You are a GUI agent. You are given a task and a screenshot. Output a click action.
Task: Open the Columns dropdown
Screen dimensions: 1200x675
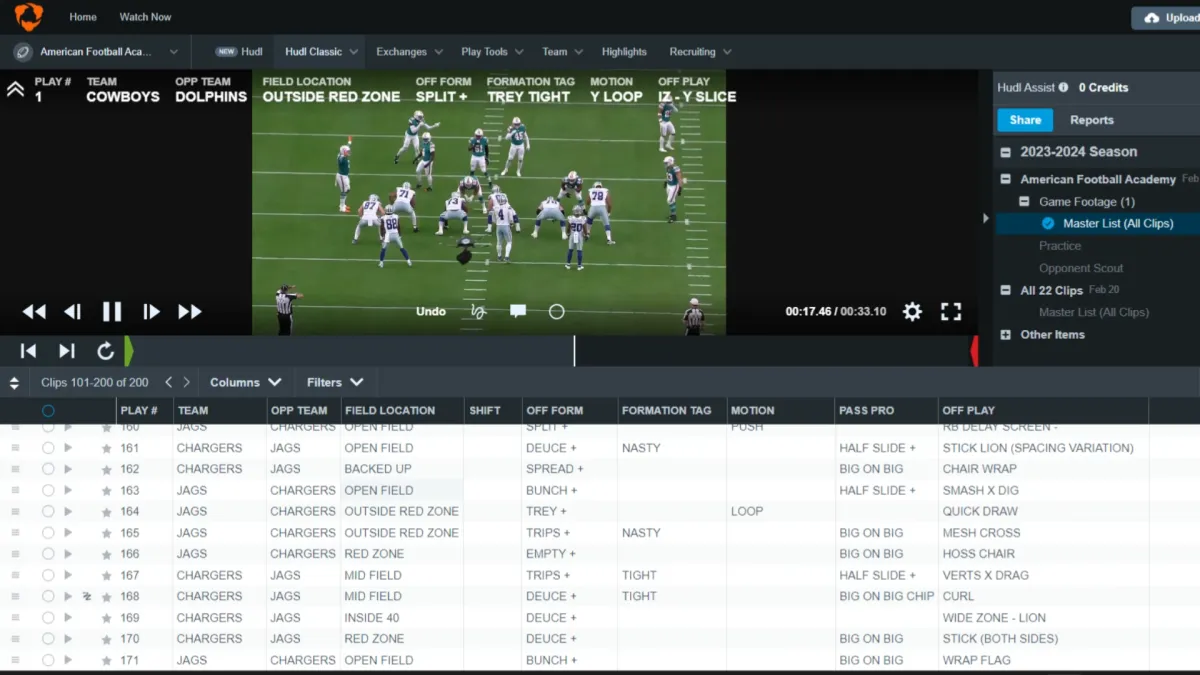point(246,382)
